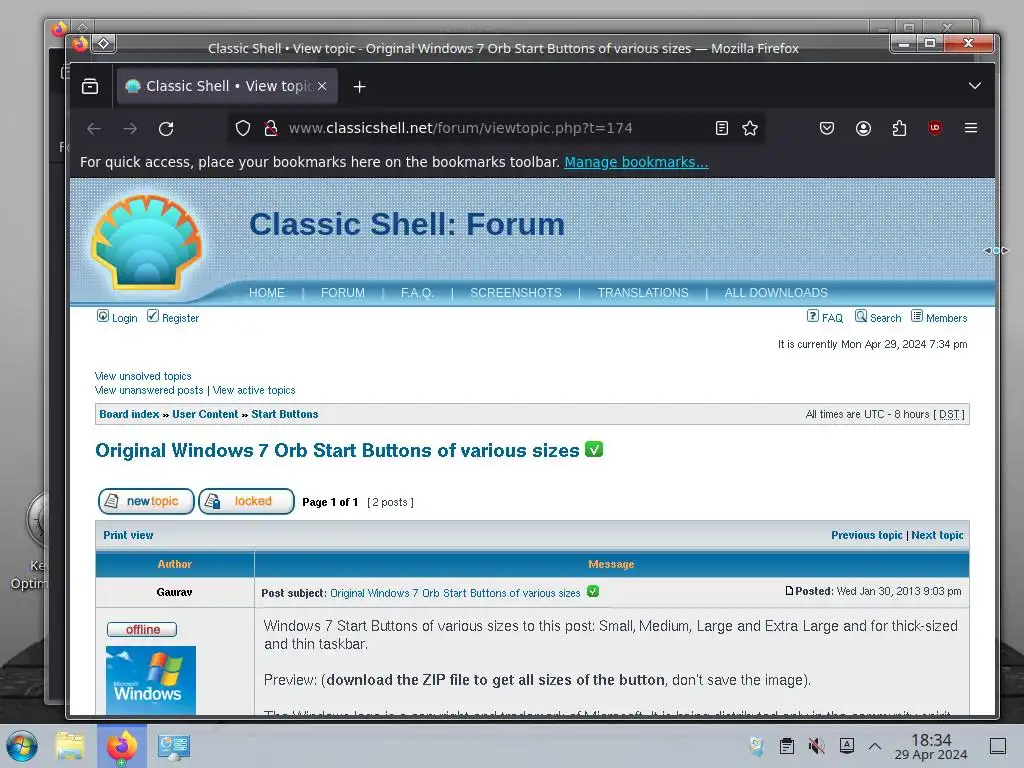View active topics link
The height and width of the screenshot is (768, 1024).
pyautogui.click(x=254, y=390)
